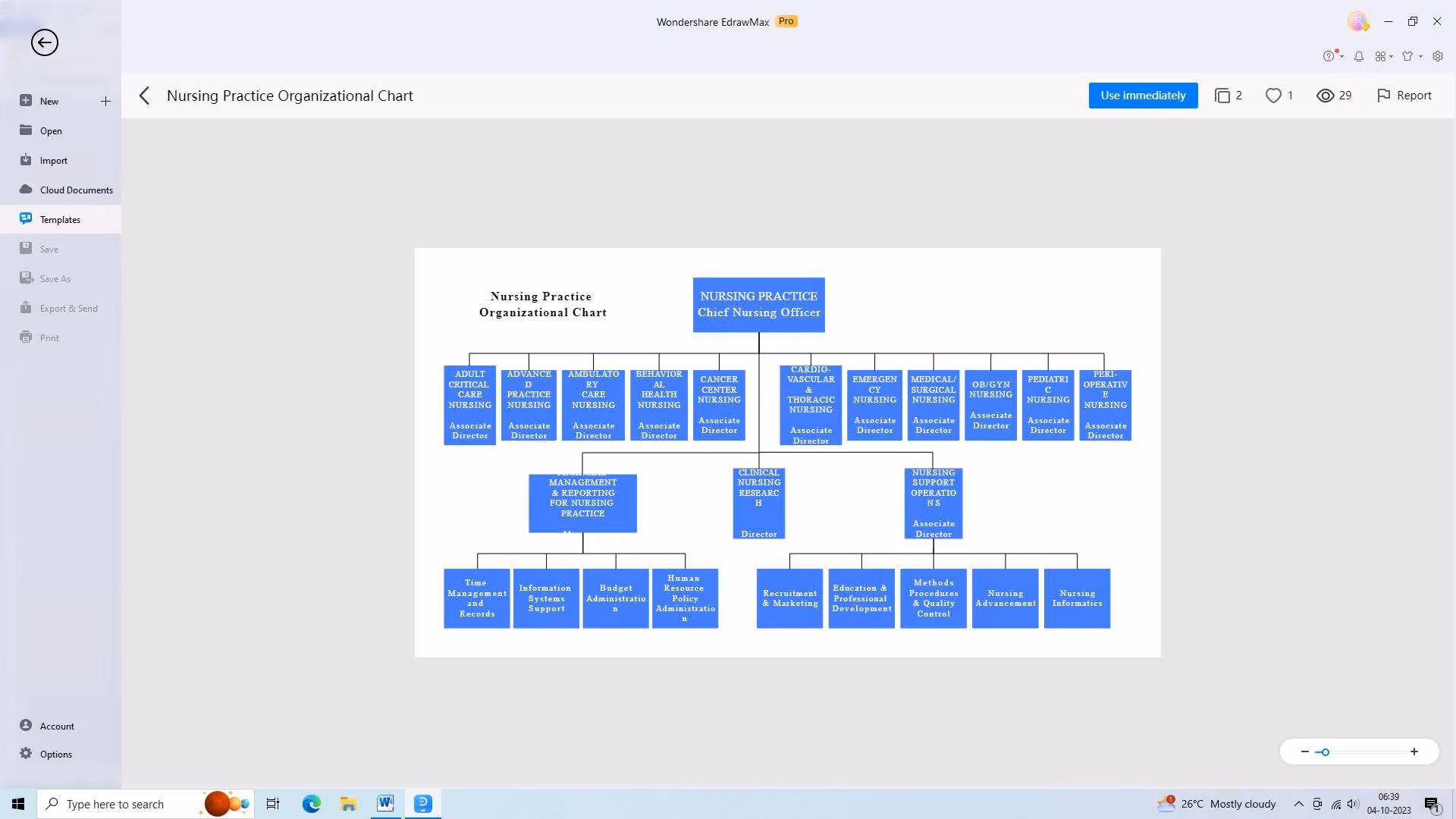1456x819 pixels.
Task: Click the New plus icon in sidebar
Action: 105,101
